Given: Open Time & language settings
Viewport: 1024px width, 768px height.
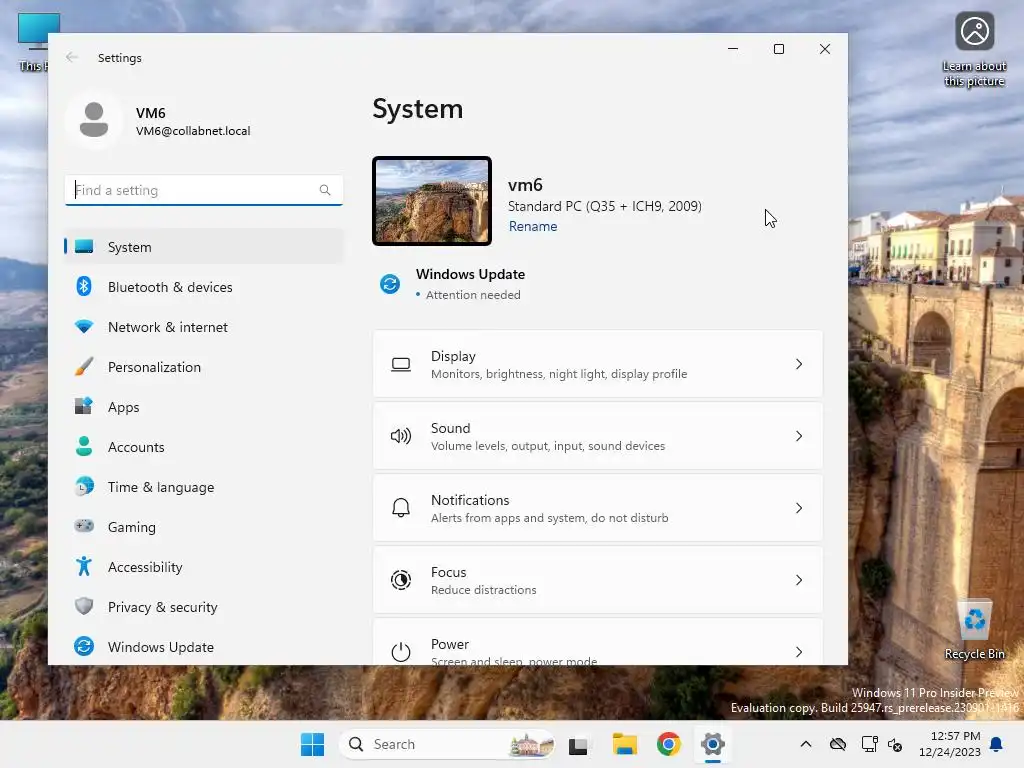Looking at the screenshot, I should (204, 487).
